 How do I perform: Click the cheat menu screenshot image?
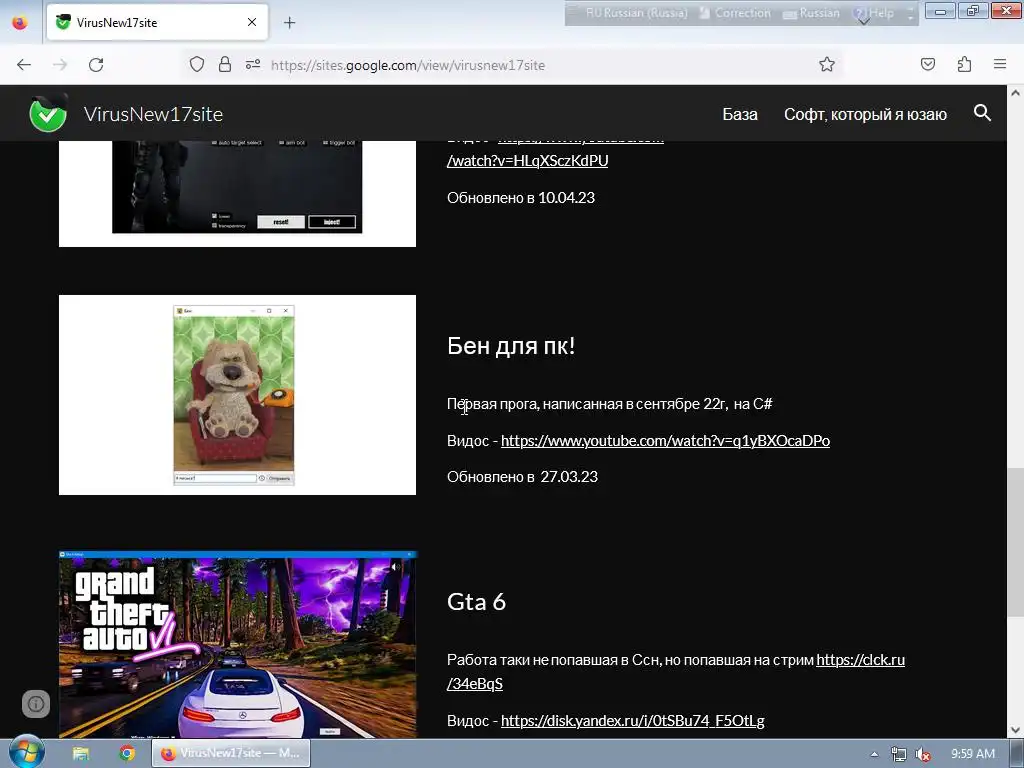pyautogui.click(x=237, y=193)
